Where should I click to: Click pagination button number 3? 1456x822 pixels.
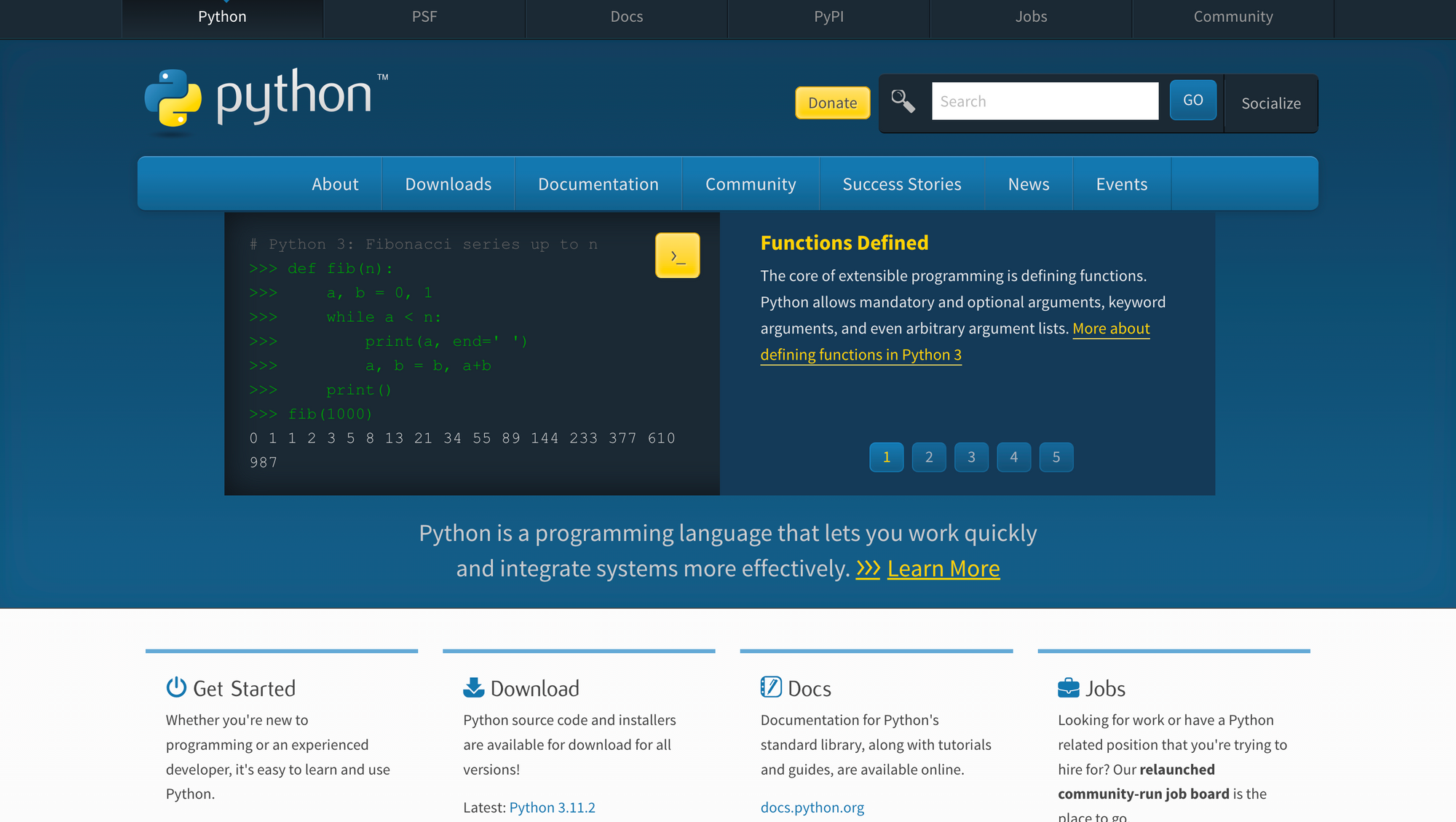(971, 457)
